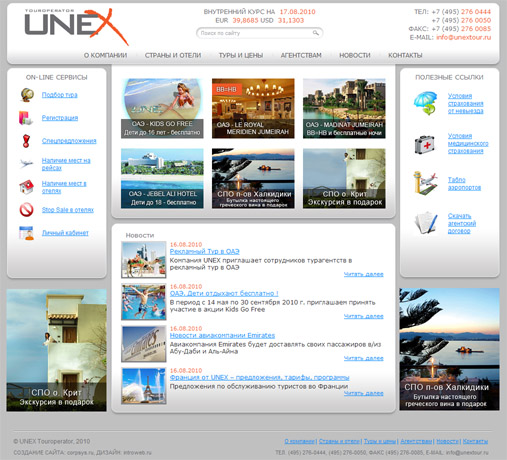Open the Рекламный Тур в ОАЭ news link
The width and height of the screenshot is (507, 460).
pyautogui.click(x=204, y=251)
